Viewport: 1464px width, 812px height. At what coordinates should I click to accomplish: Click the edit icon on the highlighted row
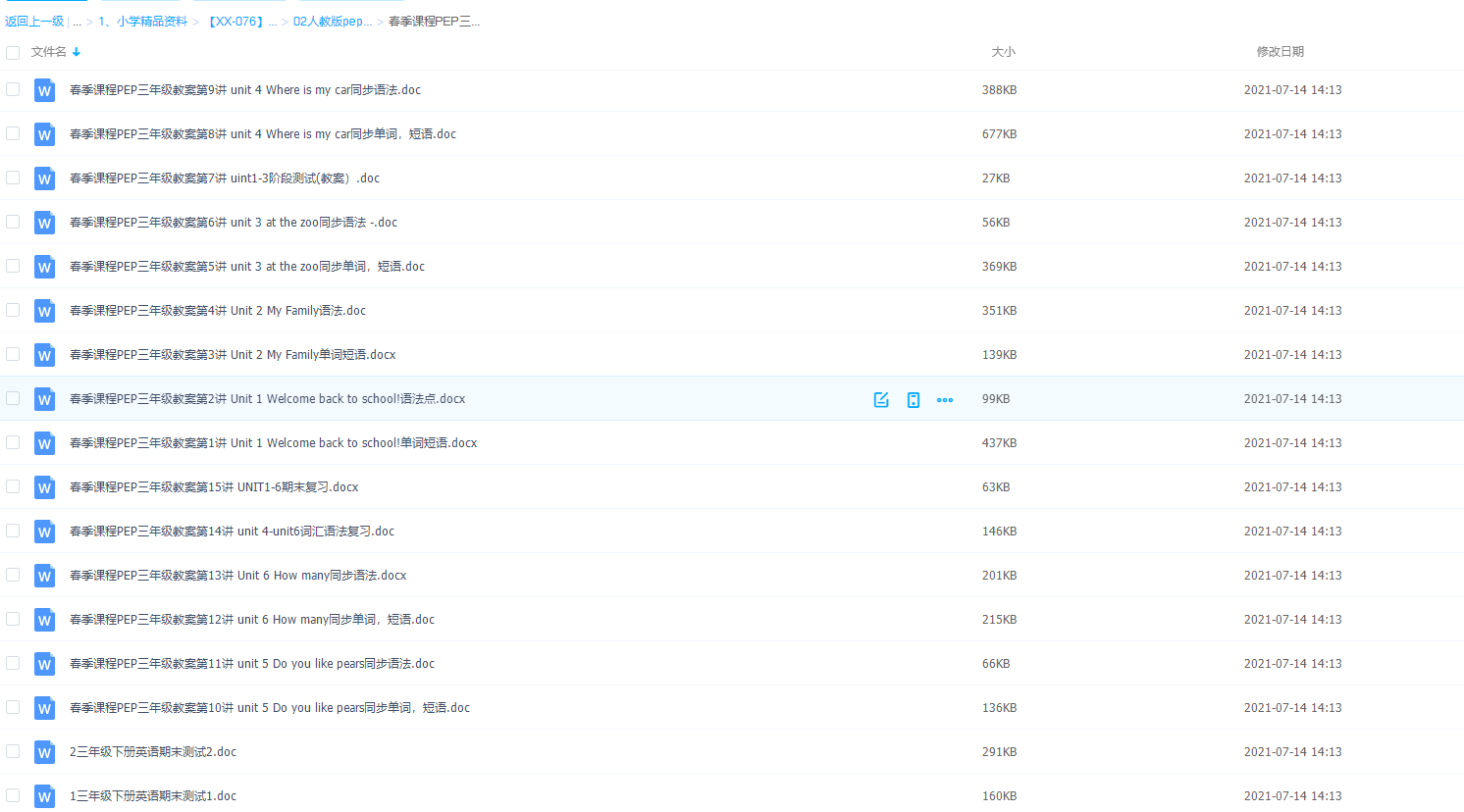(x=881, y=399)
